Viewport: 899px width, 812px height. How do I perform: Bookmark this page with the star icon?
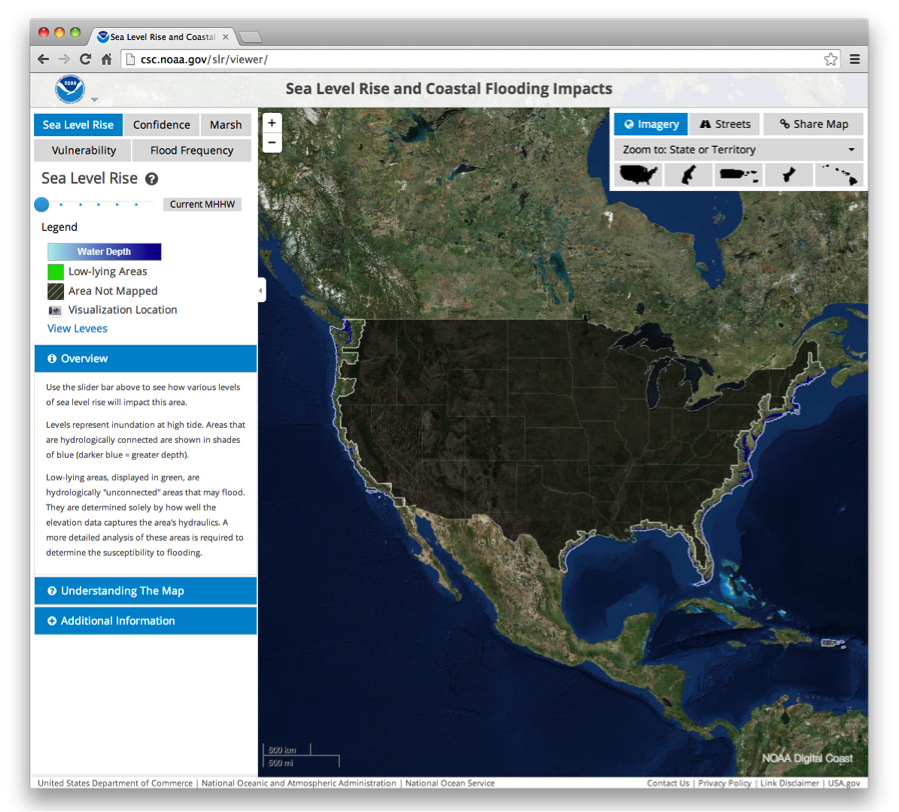(x=830, y=59)
